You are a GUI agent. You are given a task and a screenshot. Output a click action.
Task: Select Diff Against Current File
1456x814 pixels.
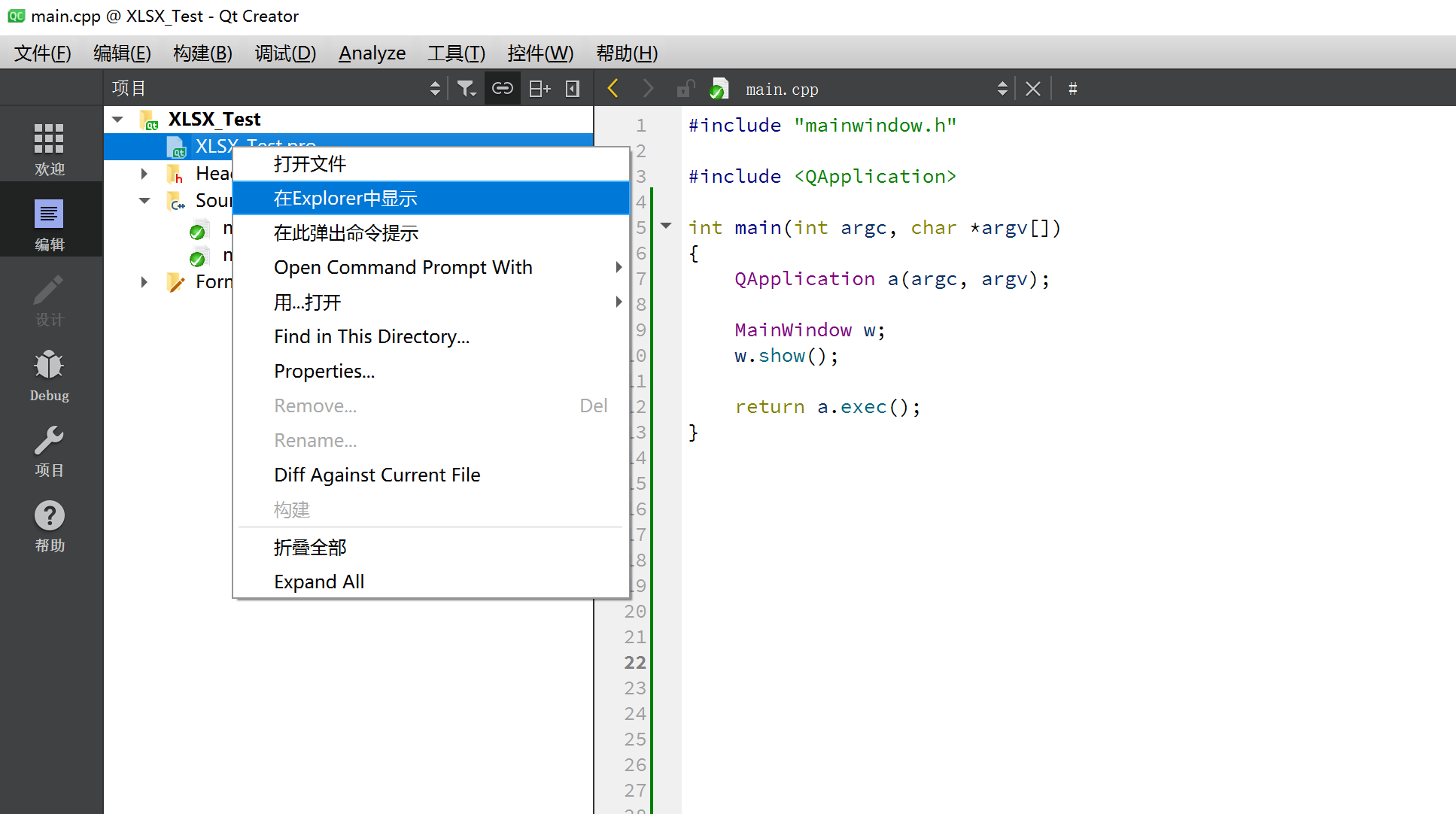[x=431, y=475]
